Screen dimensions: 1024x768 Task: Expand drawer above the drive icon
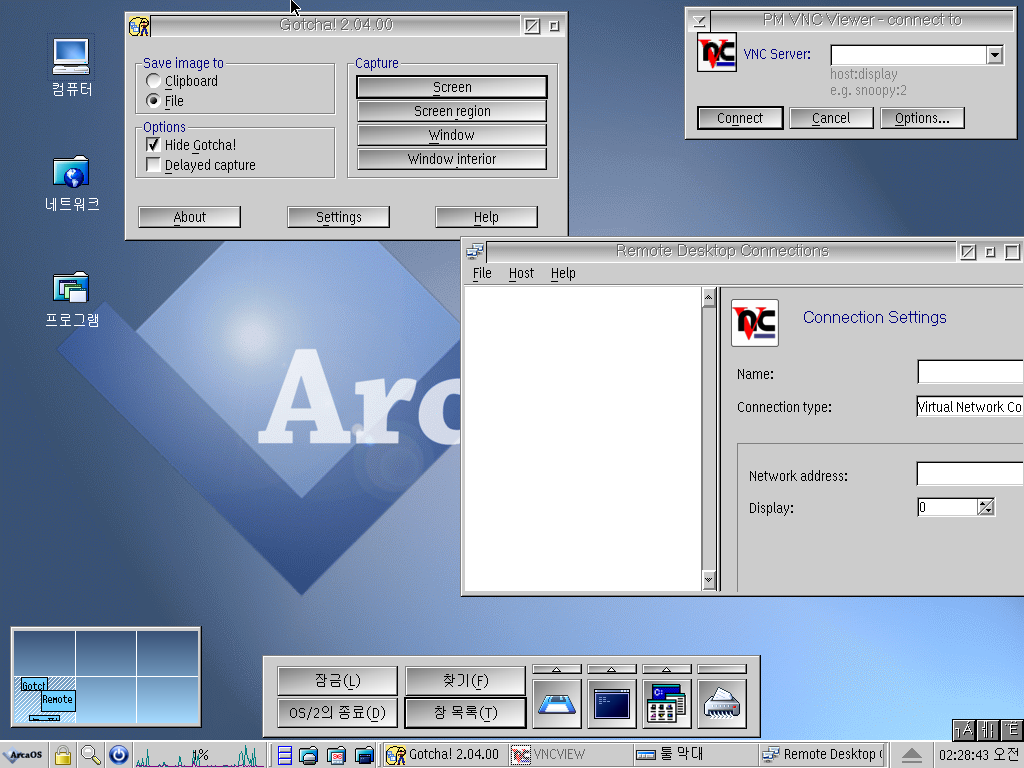tap(557, 669)
